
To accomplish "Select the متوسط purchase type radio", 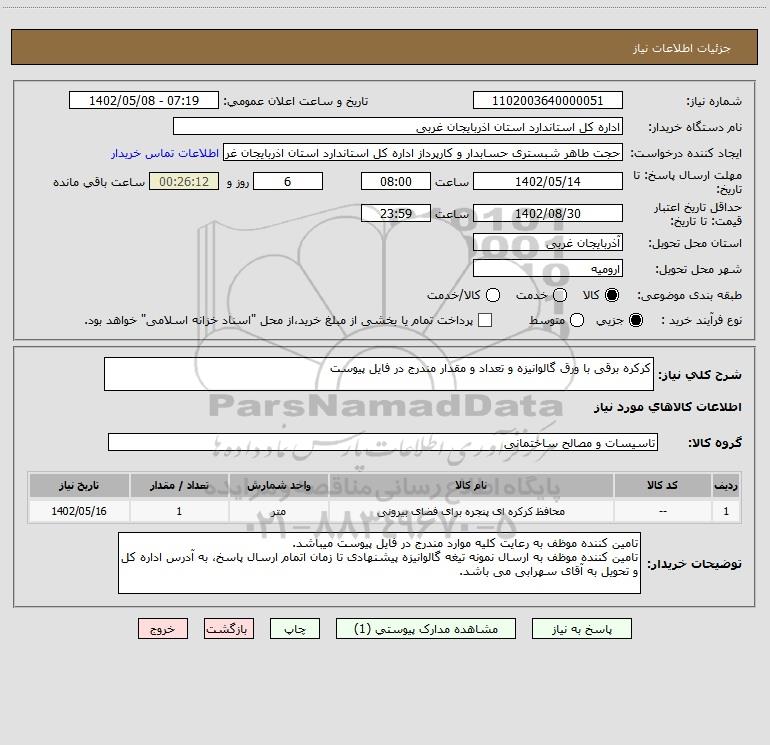I will tap(577, 320).
